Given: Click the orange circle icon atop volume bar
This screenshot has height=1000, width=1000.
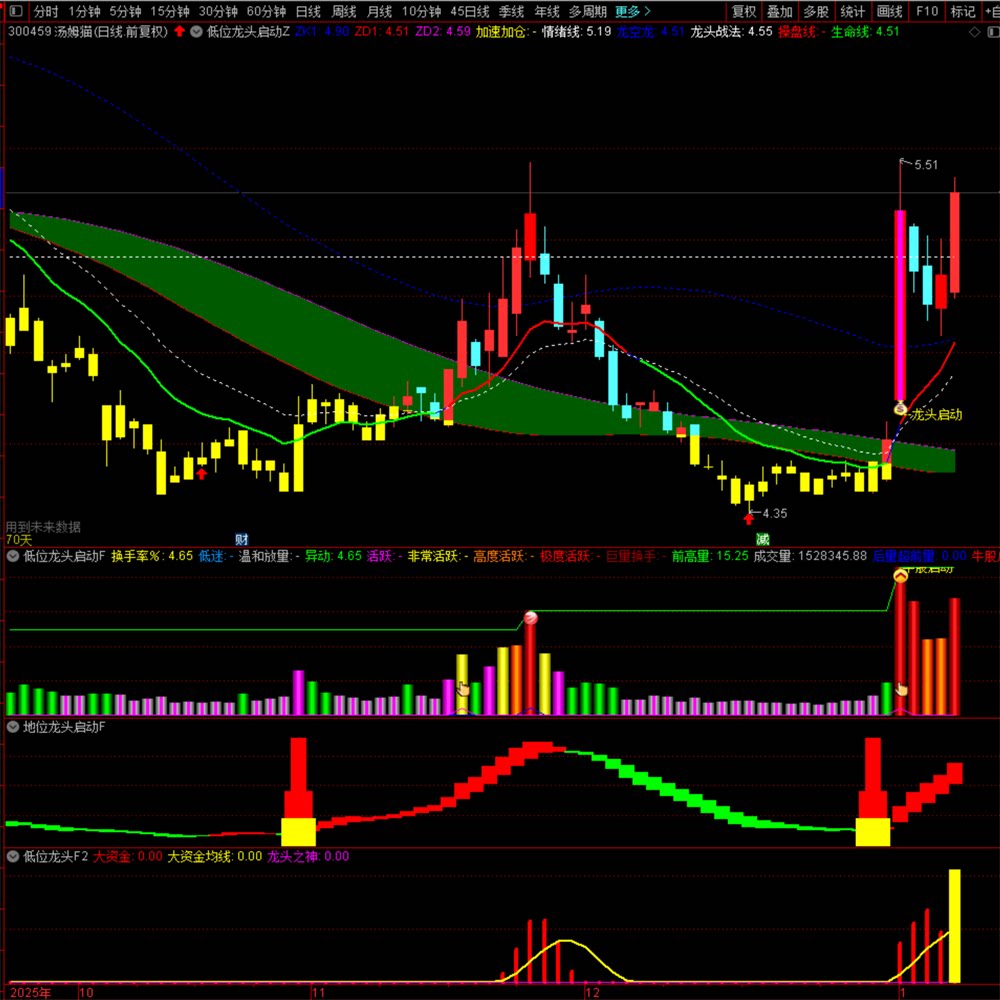Looking at the screenshot, I should tap(900, 576).
